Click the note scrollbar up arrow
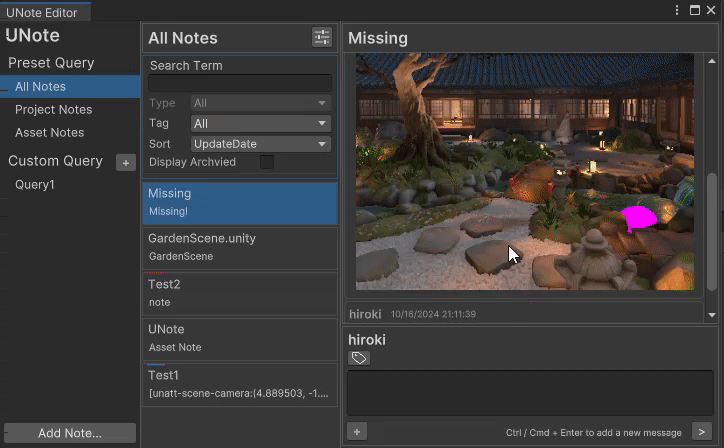 click(x=712, y=61)
